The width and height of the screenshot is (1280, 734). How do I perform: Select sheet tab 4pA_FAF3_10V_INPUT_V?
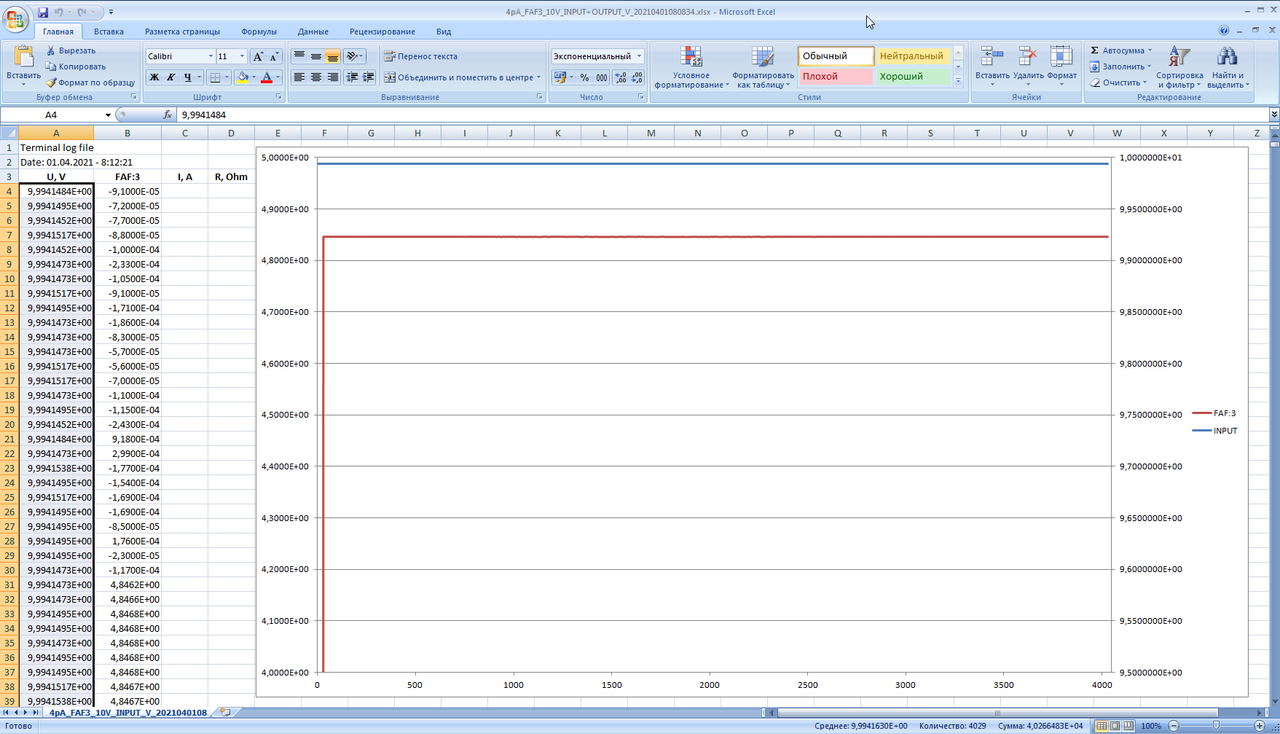click(129, 713)
